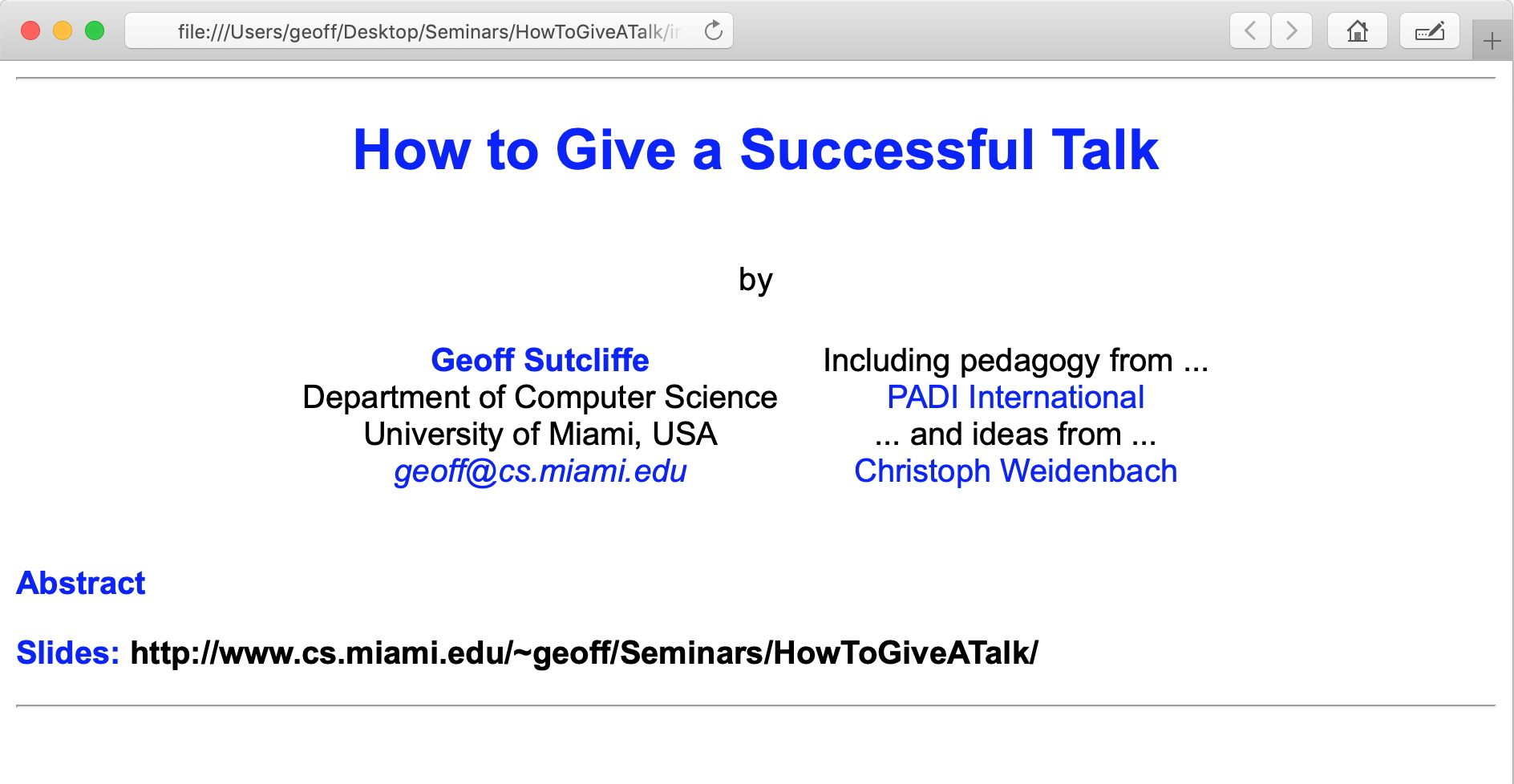The height and width of the screenshot is (784, 1514).
Task: Minimize the window with the yellow button
Action: coord(63,31)
